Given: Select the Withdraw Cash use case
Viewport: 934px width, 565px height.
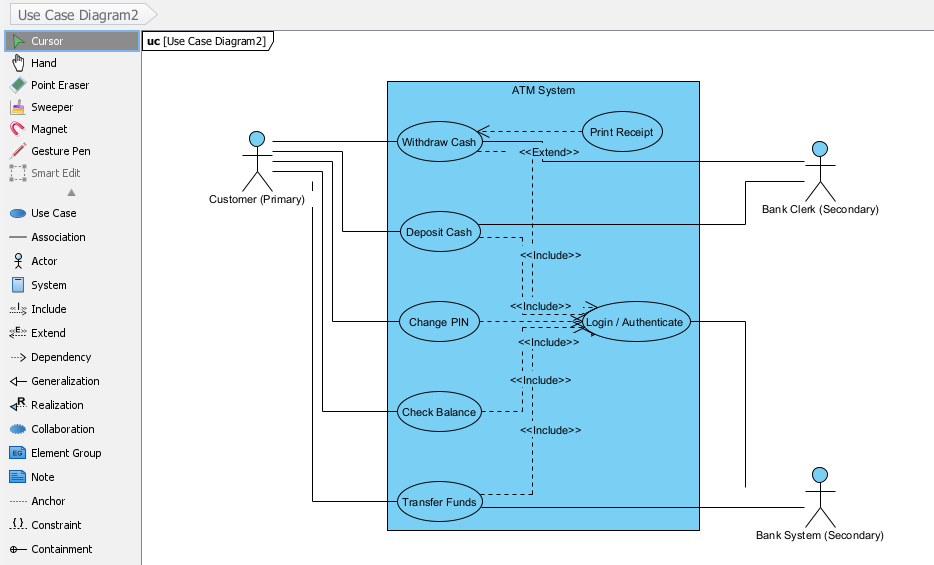Looking at the screenshot, I should [439, 142].
